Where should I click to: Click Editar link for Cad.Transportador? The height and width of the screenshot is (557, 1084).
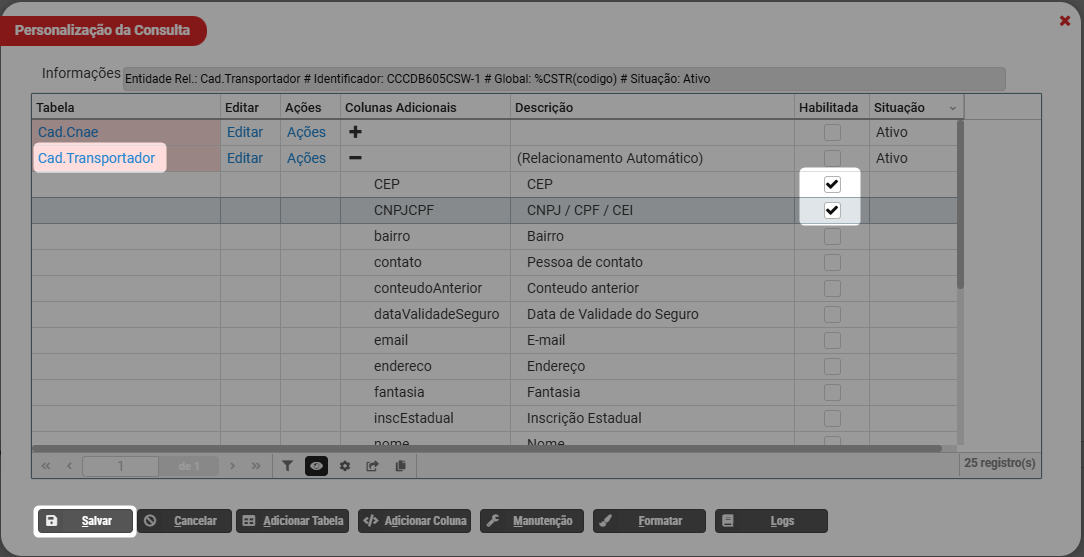pos(245,158)
